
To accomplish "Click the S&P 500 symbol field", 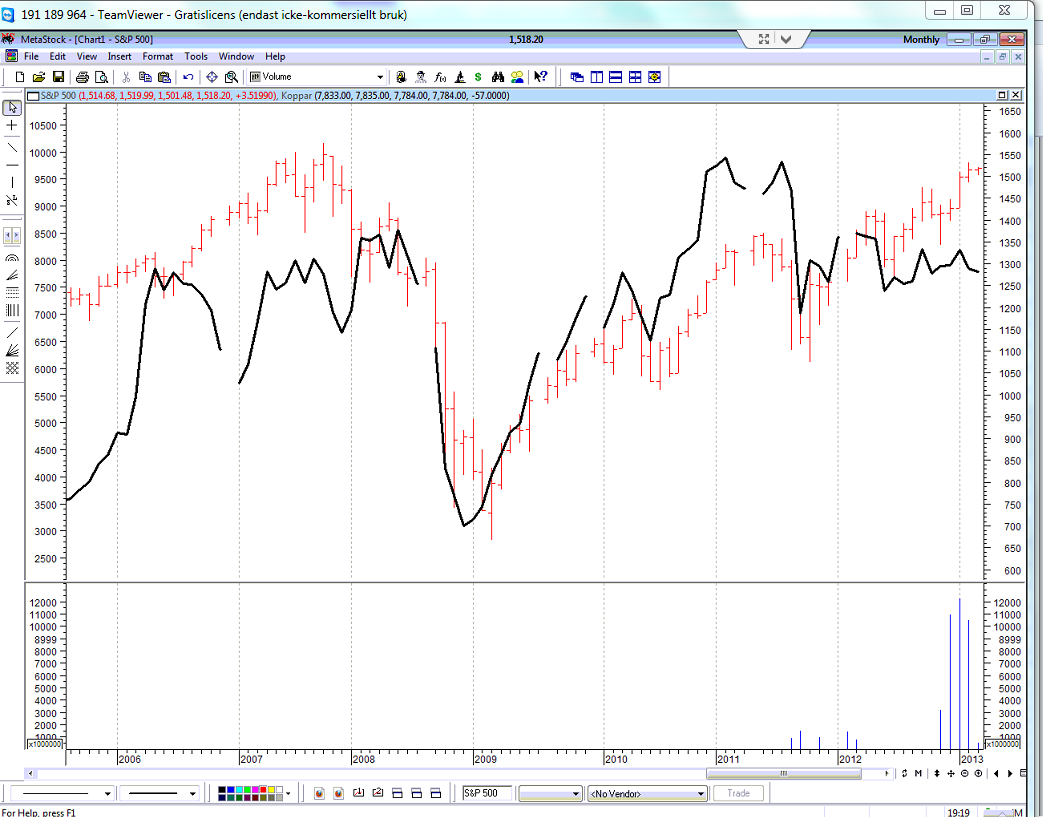I will point(487,793).
